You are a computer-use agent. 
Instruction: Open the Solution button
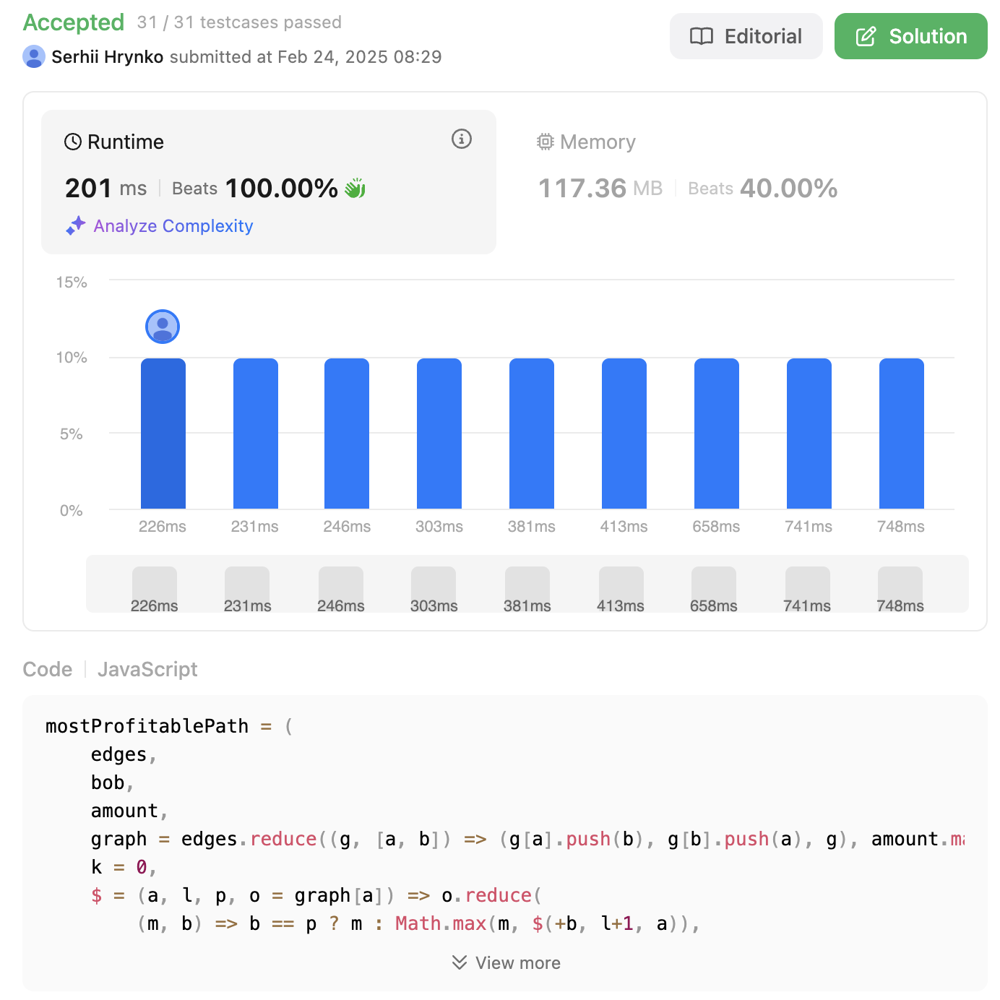click(x=910, y=37)
